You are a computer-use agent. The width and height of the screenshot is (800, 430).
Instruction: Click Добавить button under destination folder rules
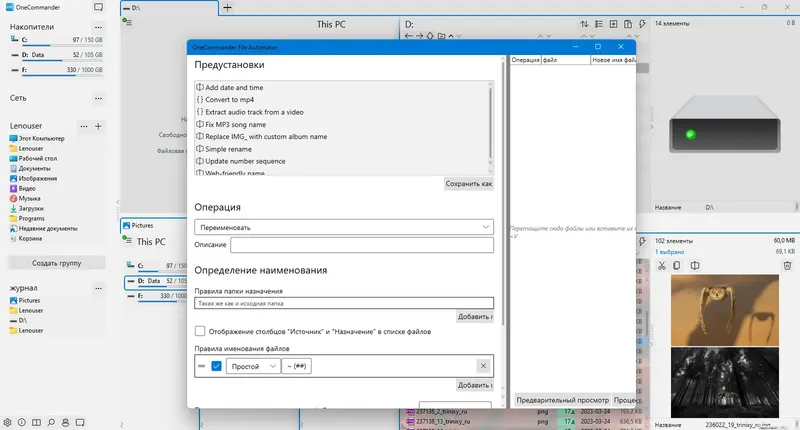click(x=475, y=317)
